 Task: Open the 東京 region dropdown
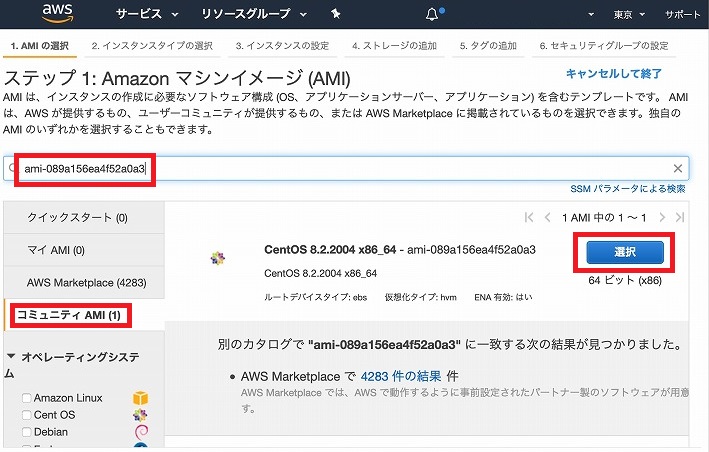click(x=629, y=14)
